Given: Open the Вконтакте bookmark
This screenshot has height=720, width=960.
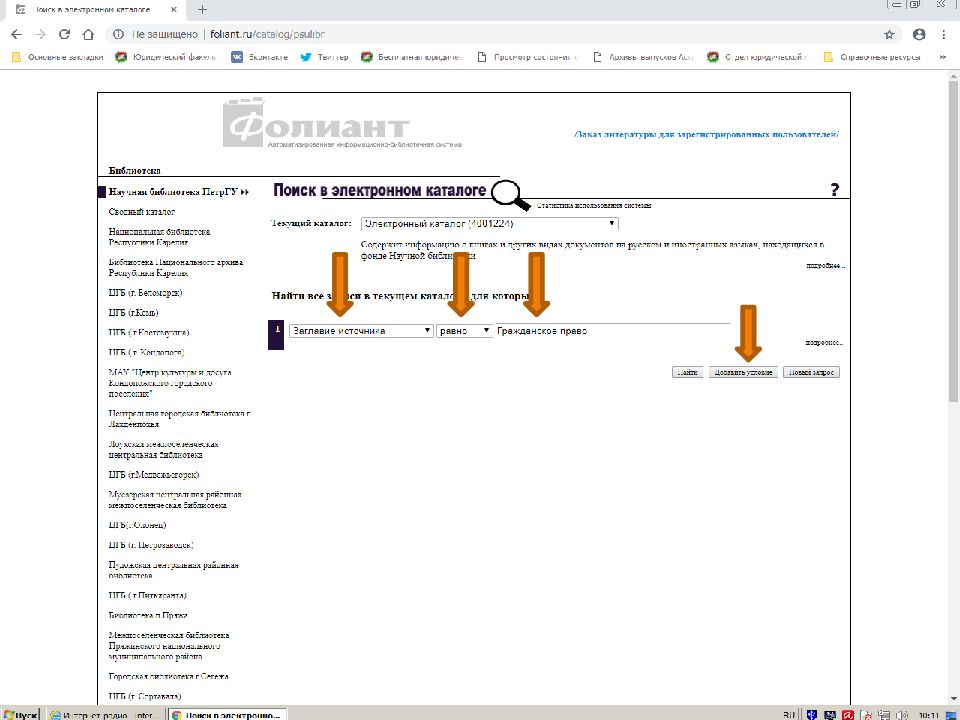Looking at the screenshot, I should [259, 57].
